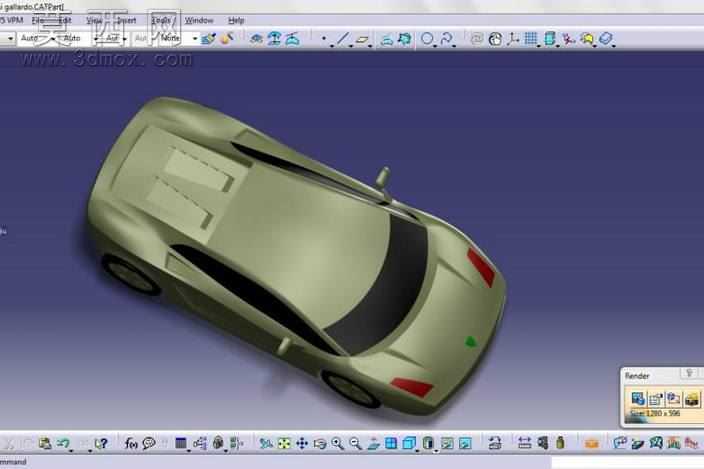Click the second Render panel icon
This screenshot has width=704, height=469.
[x=656, y=399]
